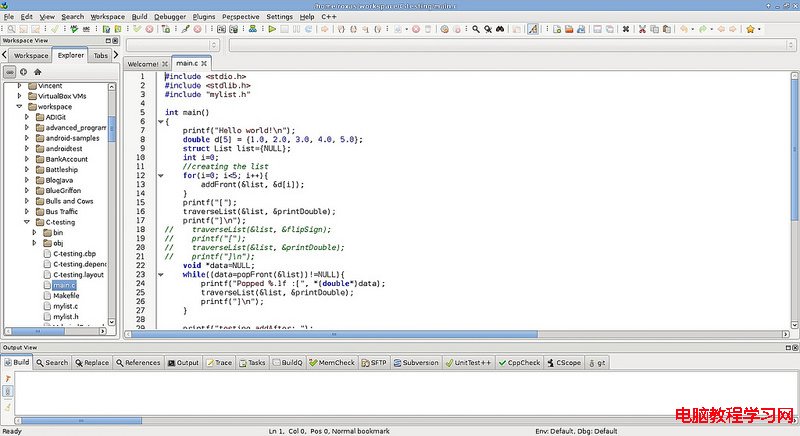The width and height of the screenshot is (800, 436).
Task: Click the plus-circle icon in Explorer toolbar
Action: click(x=23, y=72)
